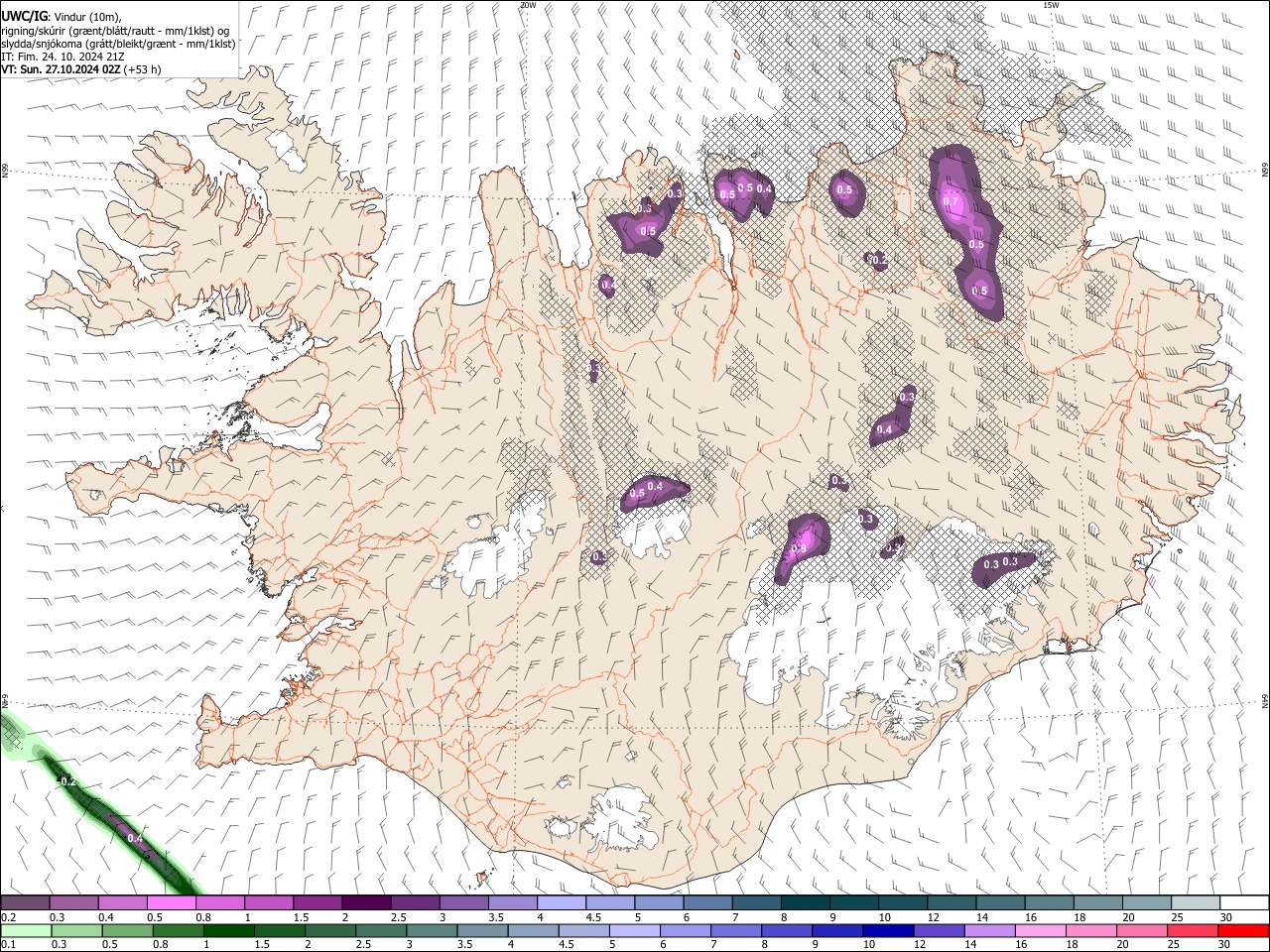
Task: Click the darkest purple swatch above upper 2 label
Action: (365, 903)
